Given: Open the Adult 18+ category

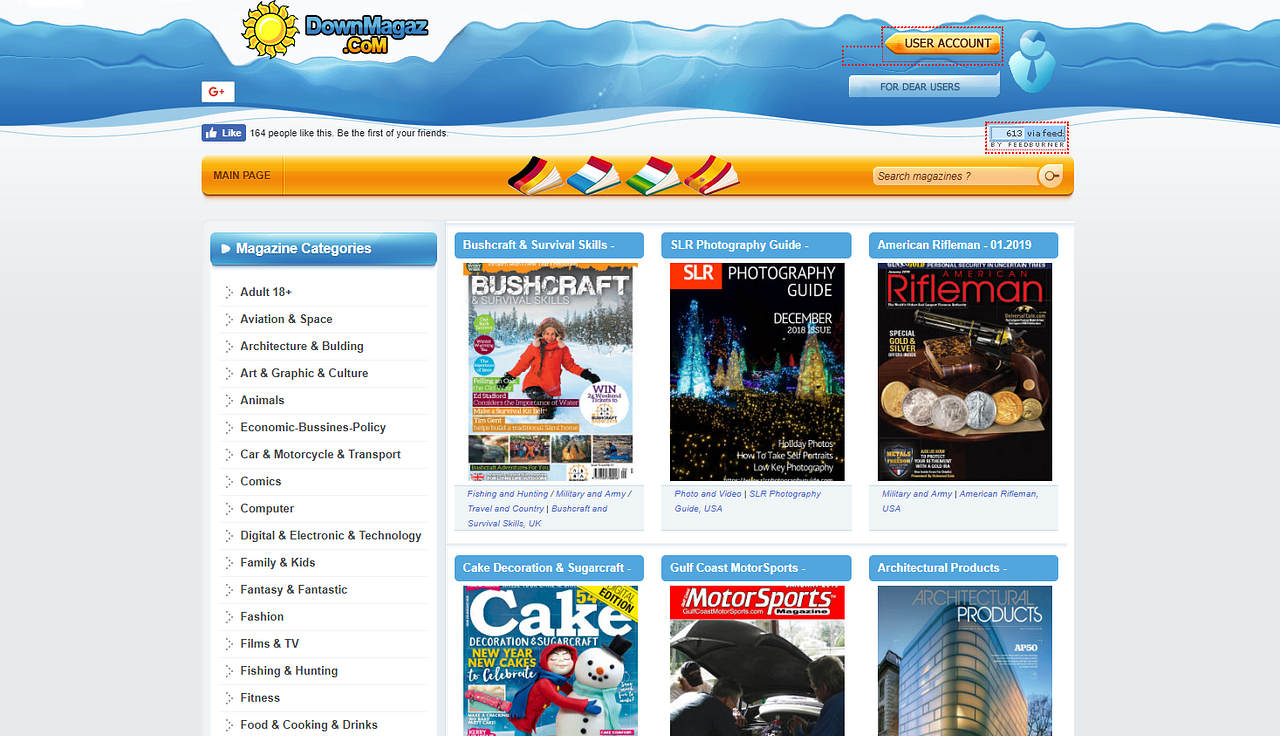Looking at the screenshot, I should (266, 292).
